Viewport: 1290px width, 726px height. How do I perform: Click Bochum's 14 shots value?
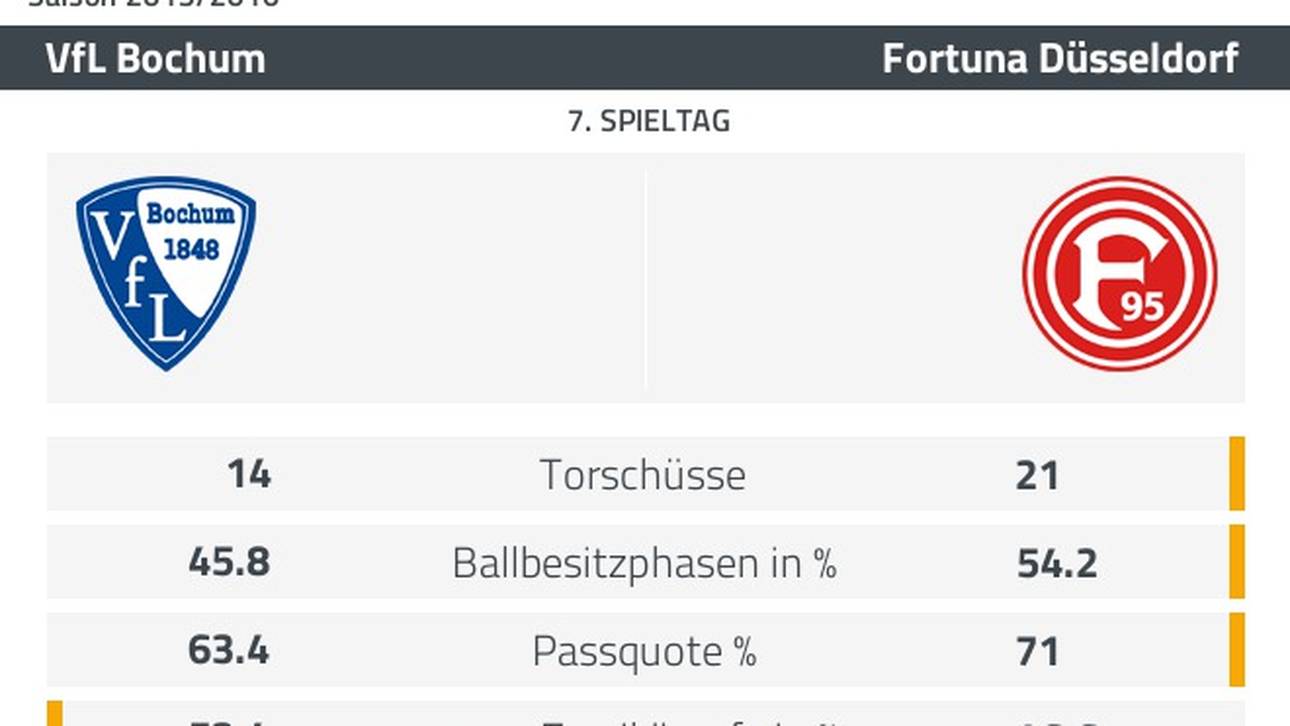click(249, 474)
